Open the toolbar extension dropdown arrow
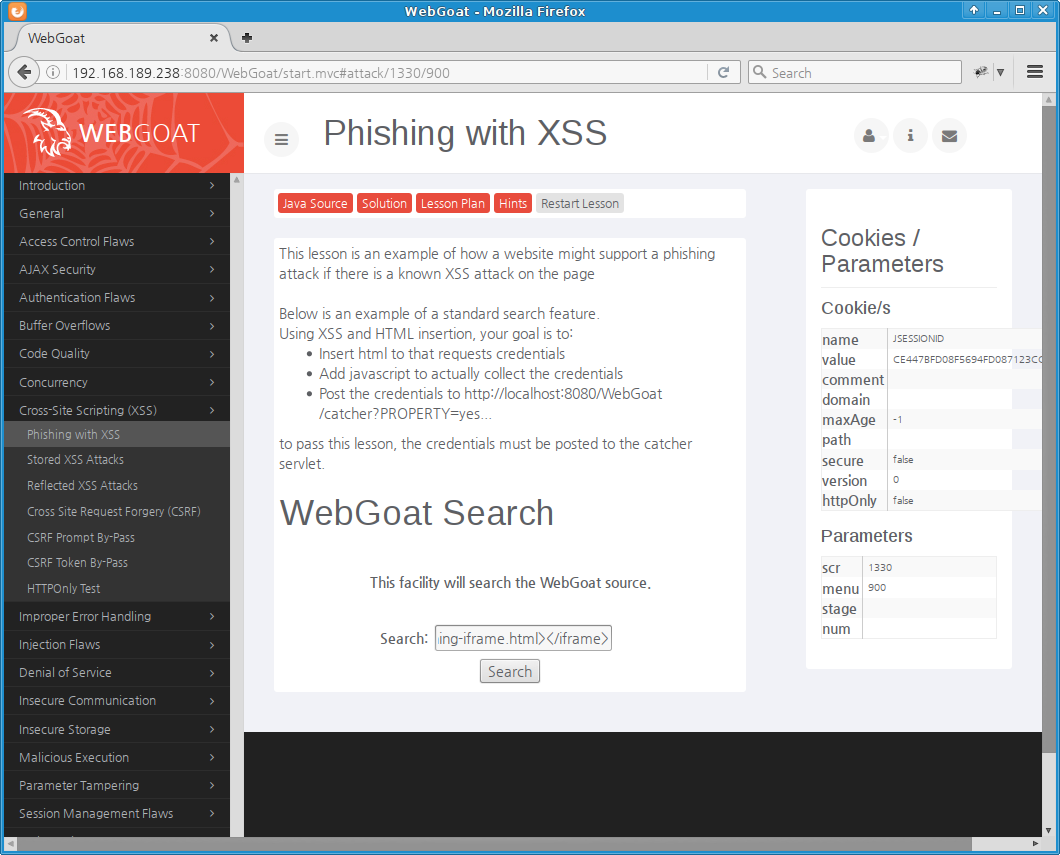Image resolution: width=1060 pixels, height=855 pixels. (x=1001, y=72)
